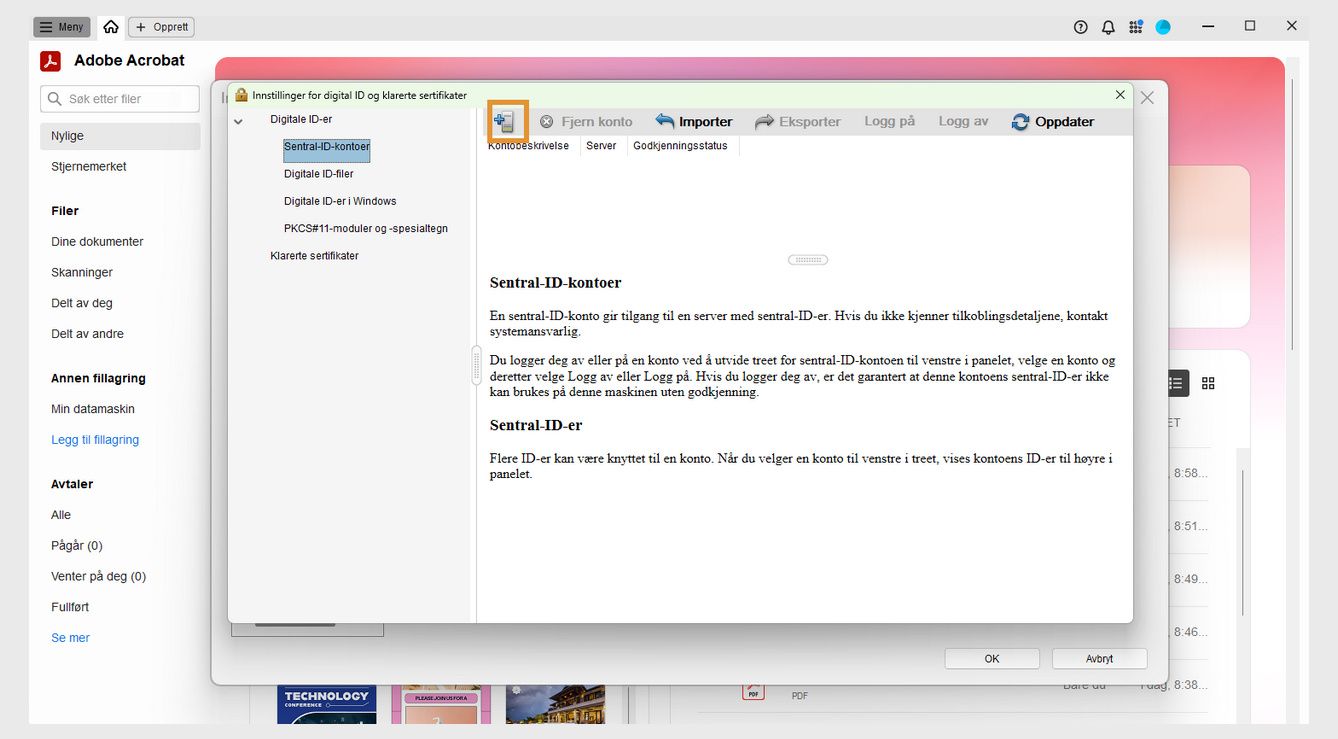Click Logg på in the dialog toolbar

click(x=890, y=121)
